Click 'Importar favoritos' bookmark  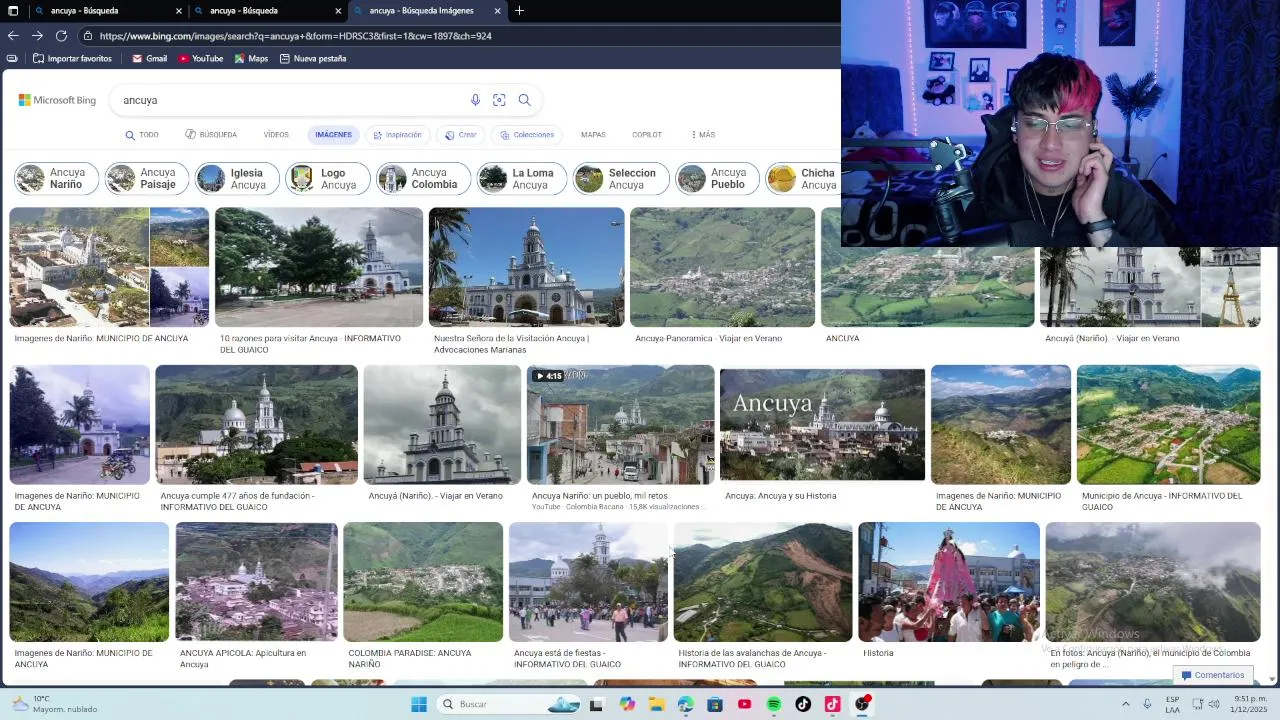tap(72, 59)
